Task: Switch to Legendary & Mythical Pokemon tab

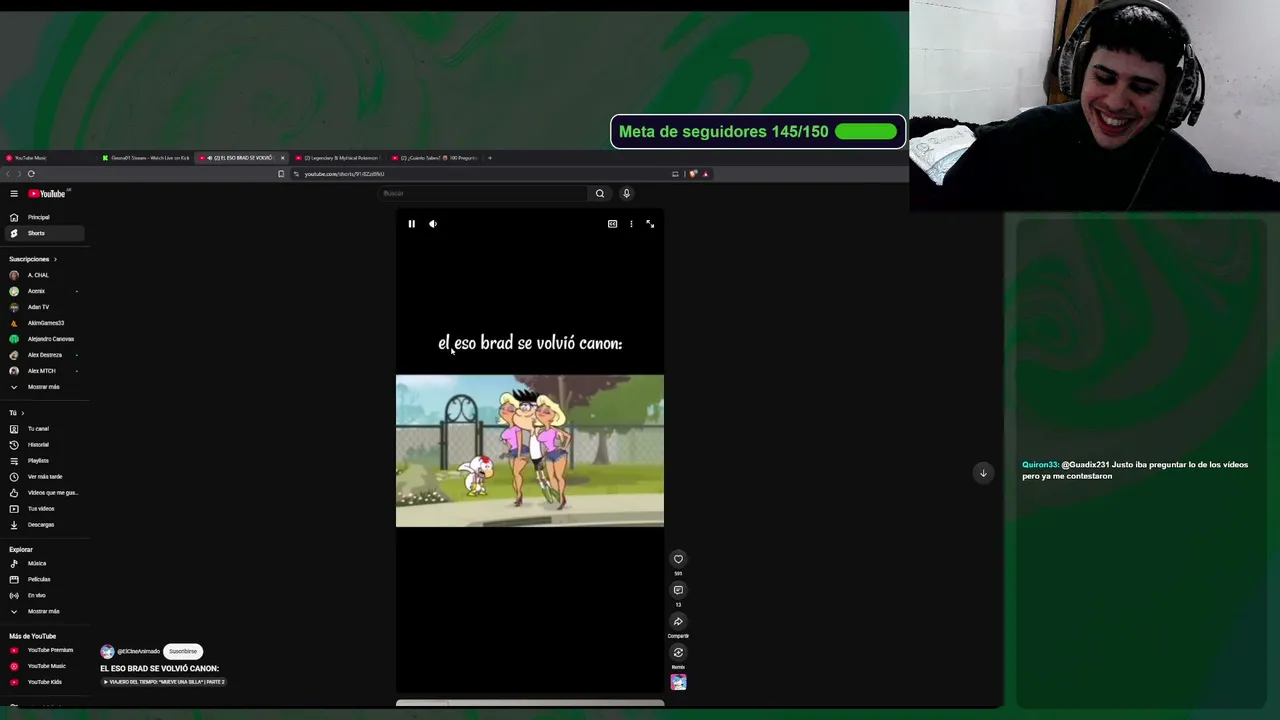Action: click(338, 158)
